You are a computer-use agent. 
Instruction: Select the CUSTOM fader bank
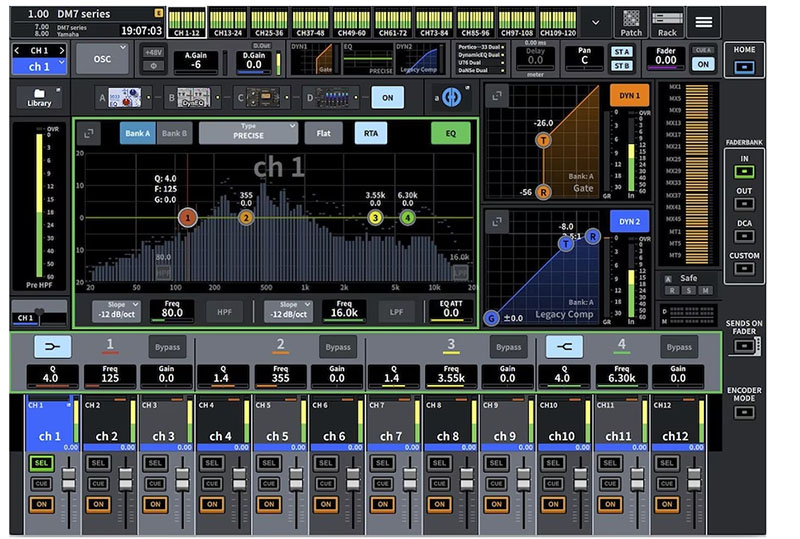pos(744,268)
